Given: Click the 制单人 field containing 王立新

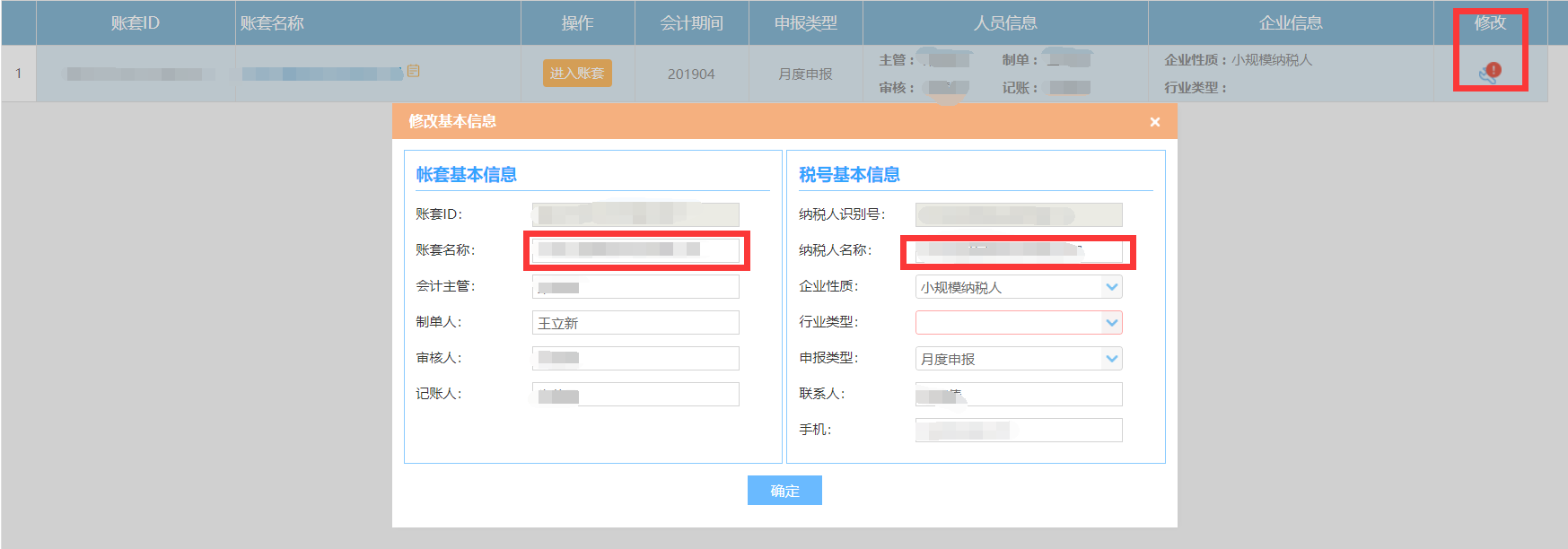Looking at the screenshot, I should click(x=635, y=323).
